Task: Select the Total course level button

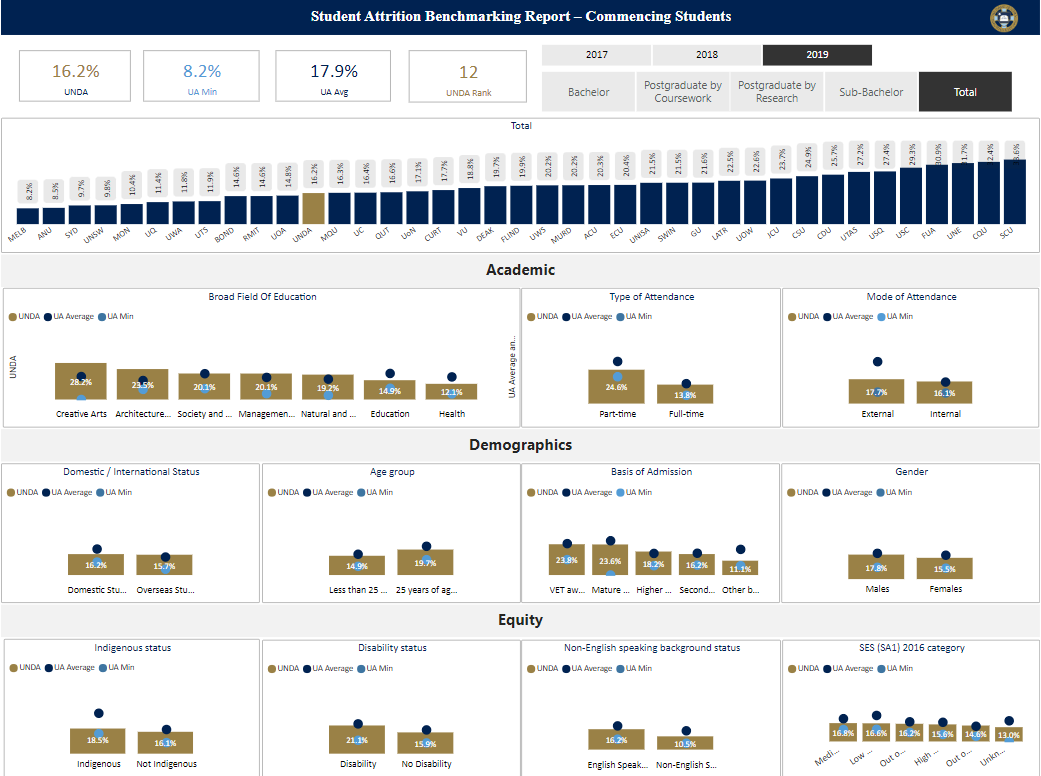Action: click(x=965, y=92)
